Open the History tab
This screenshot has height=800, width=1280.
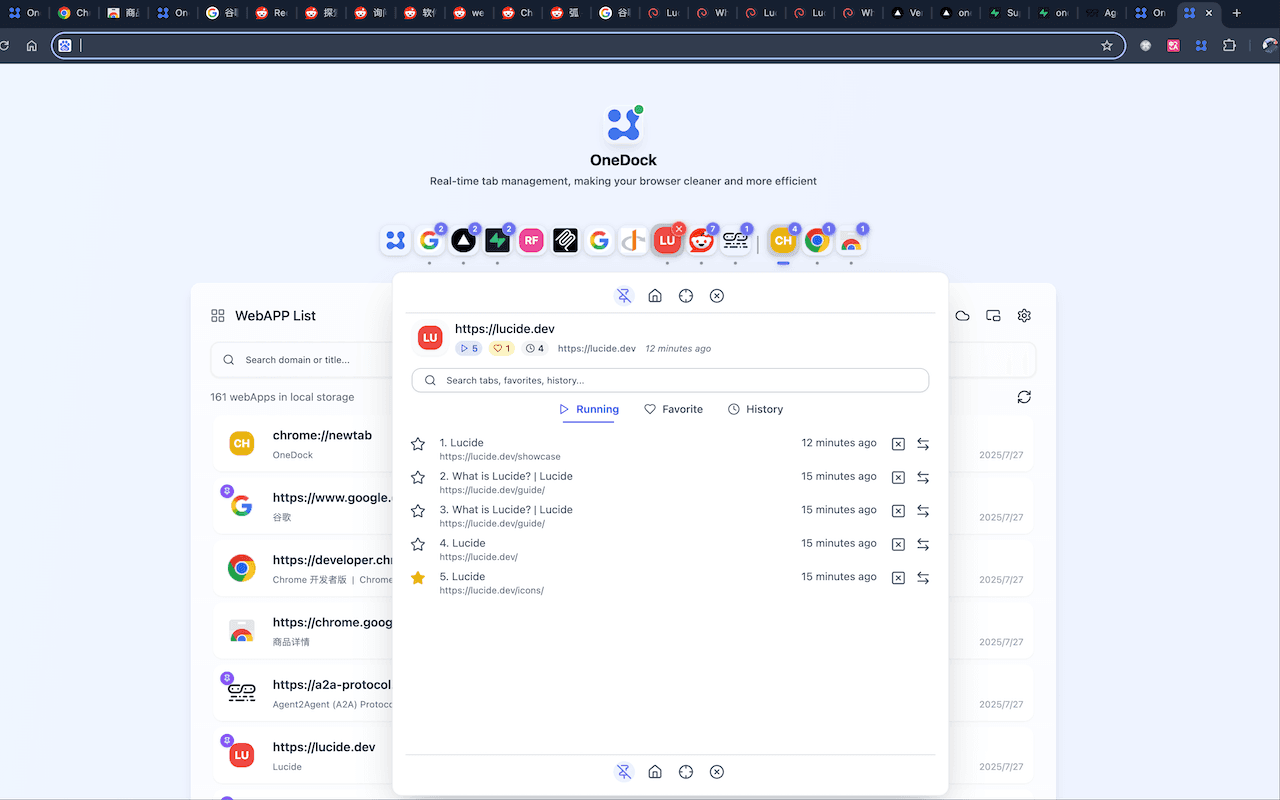[755, 409]
